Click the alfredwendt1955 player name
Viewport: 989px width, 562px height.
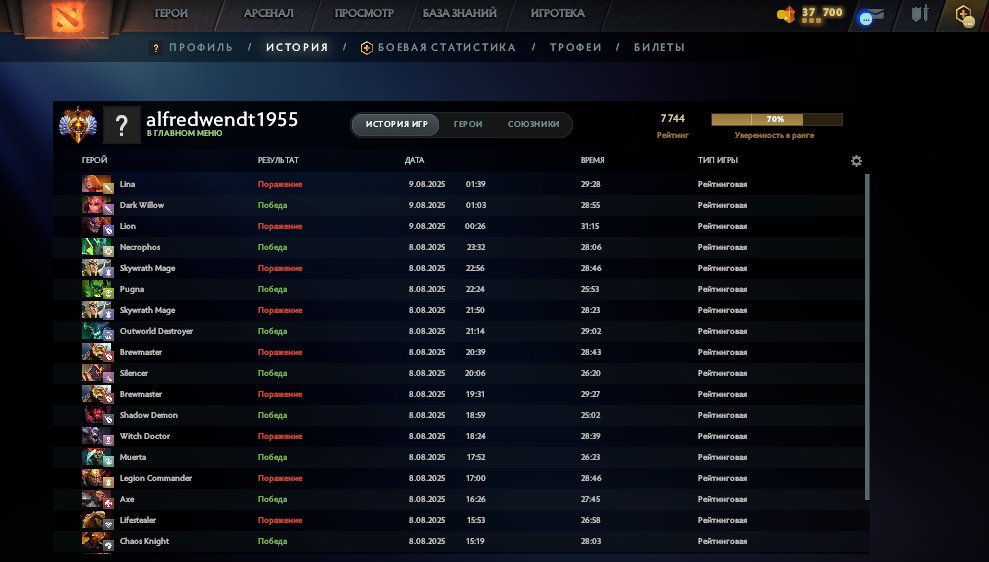222,119
